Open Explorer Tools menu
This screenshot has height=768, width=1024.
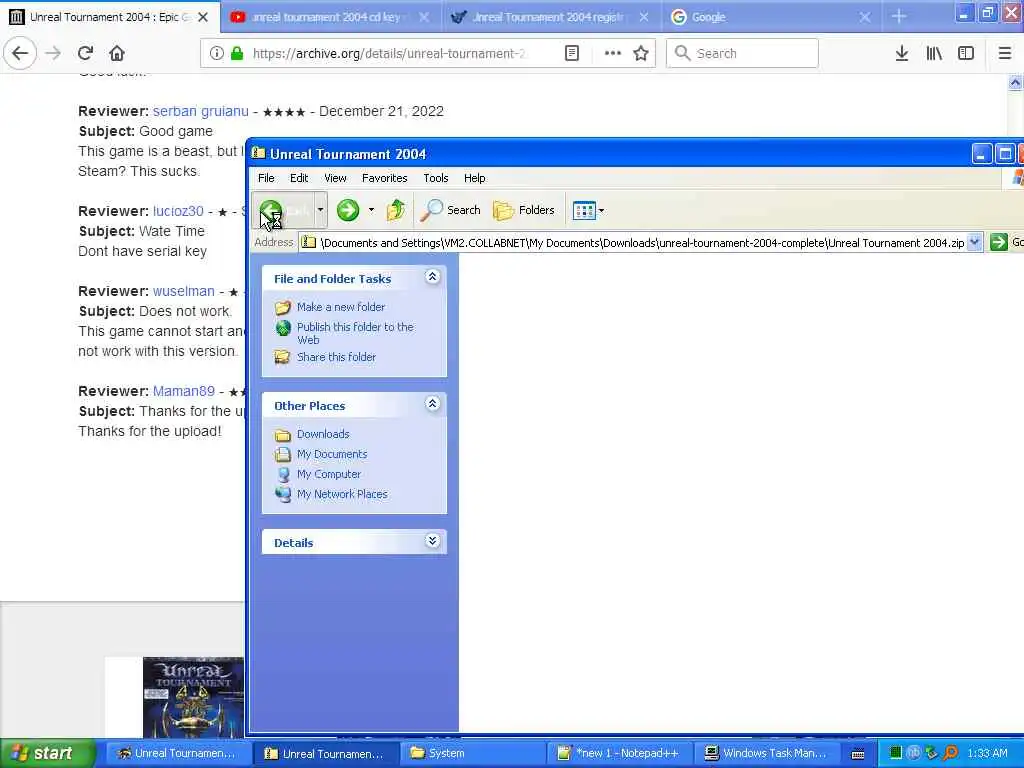click(436, 178)
